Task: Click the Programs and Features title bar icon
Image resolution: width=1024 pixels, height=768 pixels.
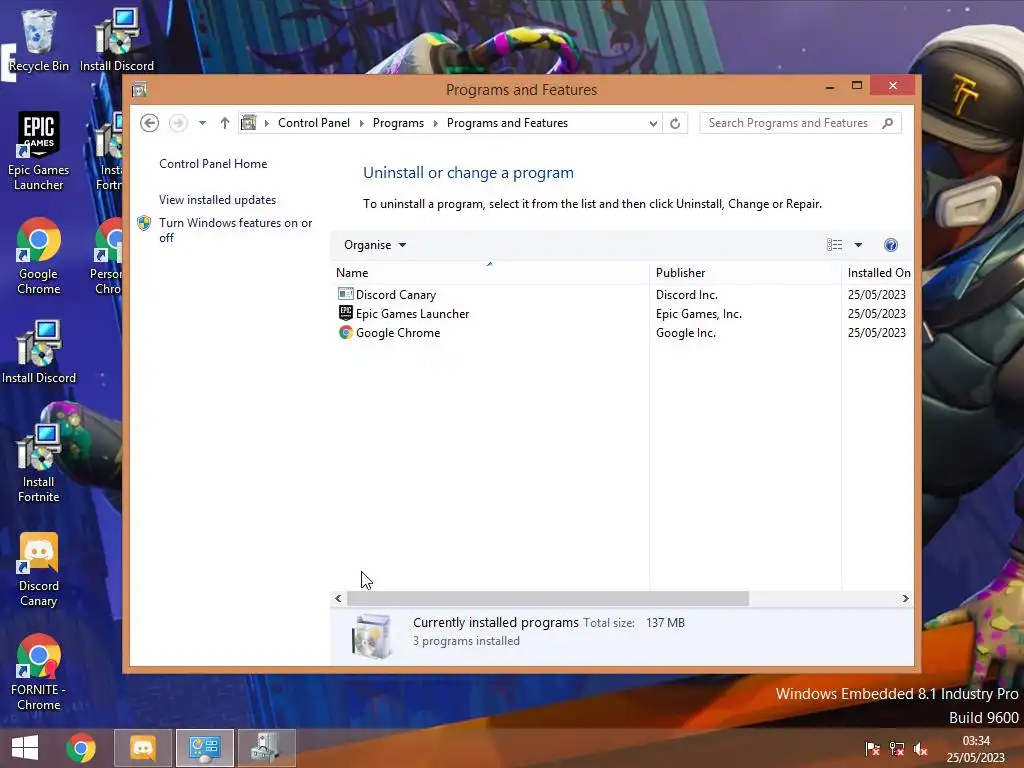Action: point(139,89)
